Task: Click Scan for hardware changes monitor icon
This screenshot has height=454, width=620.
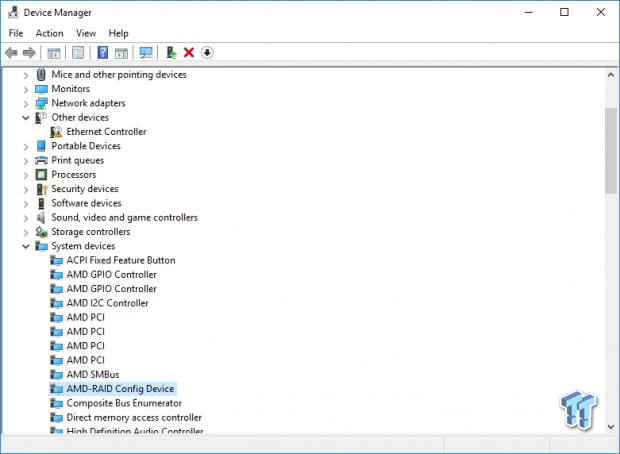Action: tap(146, 53)
